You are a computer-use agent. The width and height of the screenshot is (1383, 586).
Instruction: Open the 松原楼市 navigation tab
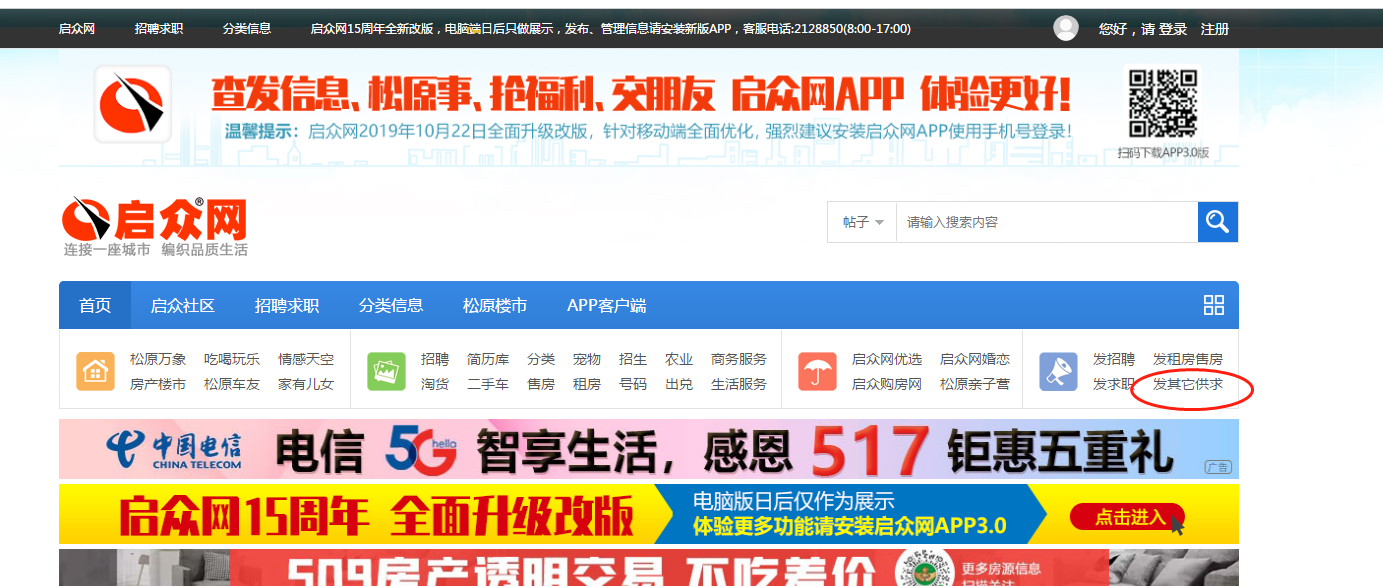[495, 305]
